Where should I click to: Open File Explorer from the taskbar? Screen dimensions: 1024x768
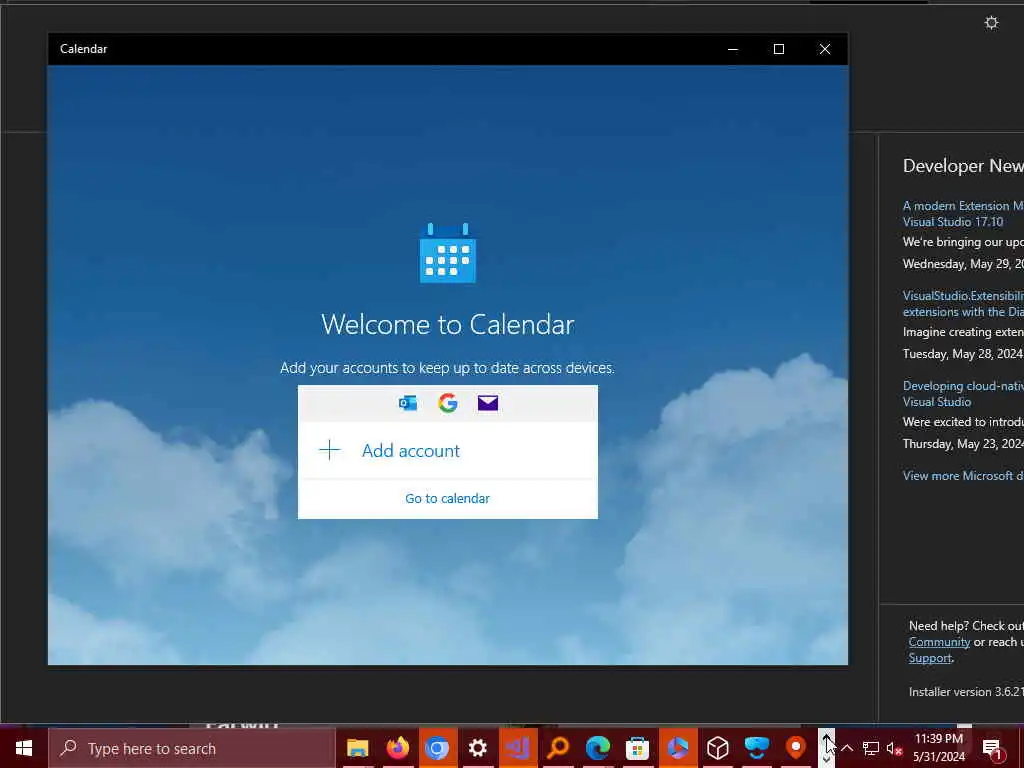(357, 748)
